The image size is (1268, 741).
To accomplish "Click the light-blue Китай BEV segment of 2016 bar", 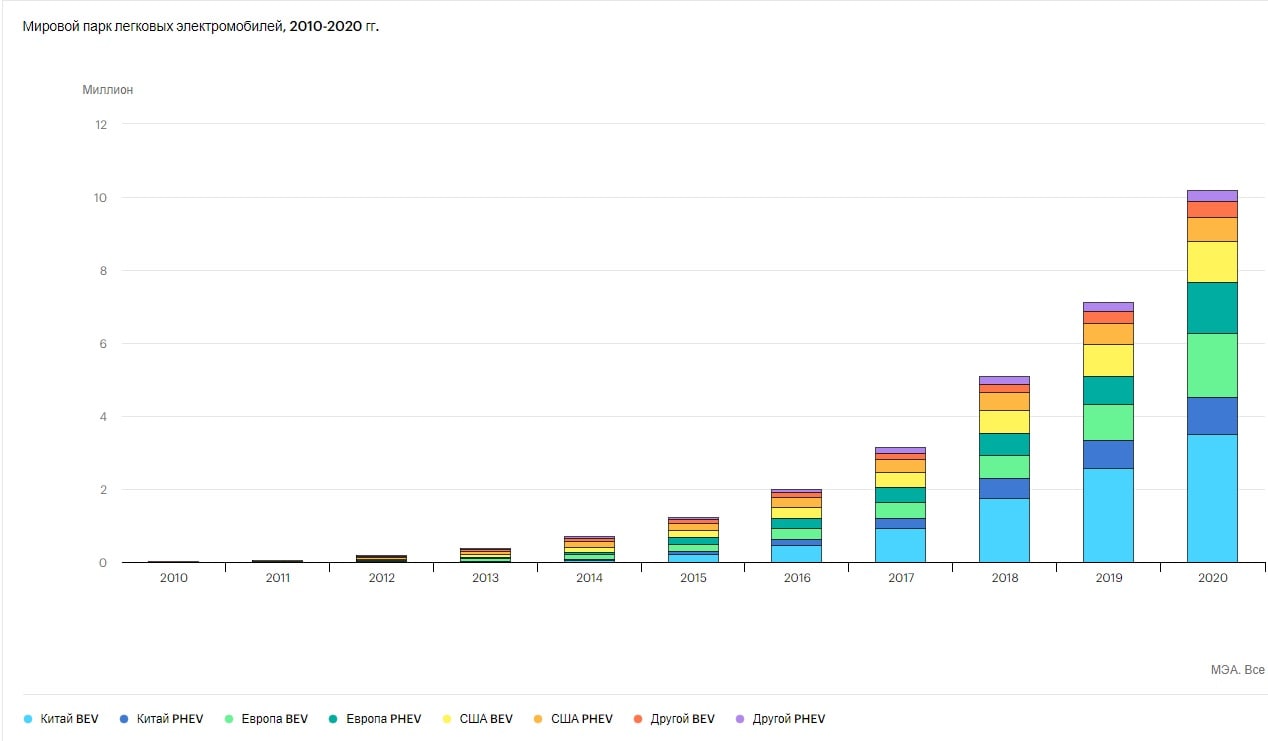I will 796,553.
